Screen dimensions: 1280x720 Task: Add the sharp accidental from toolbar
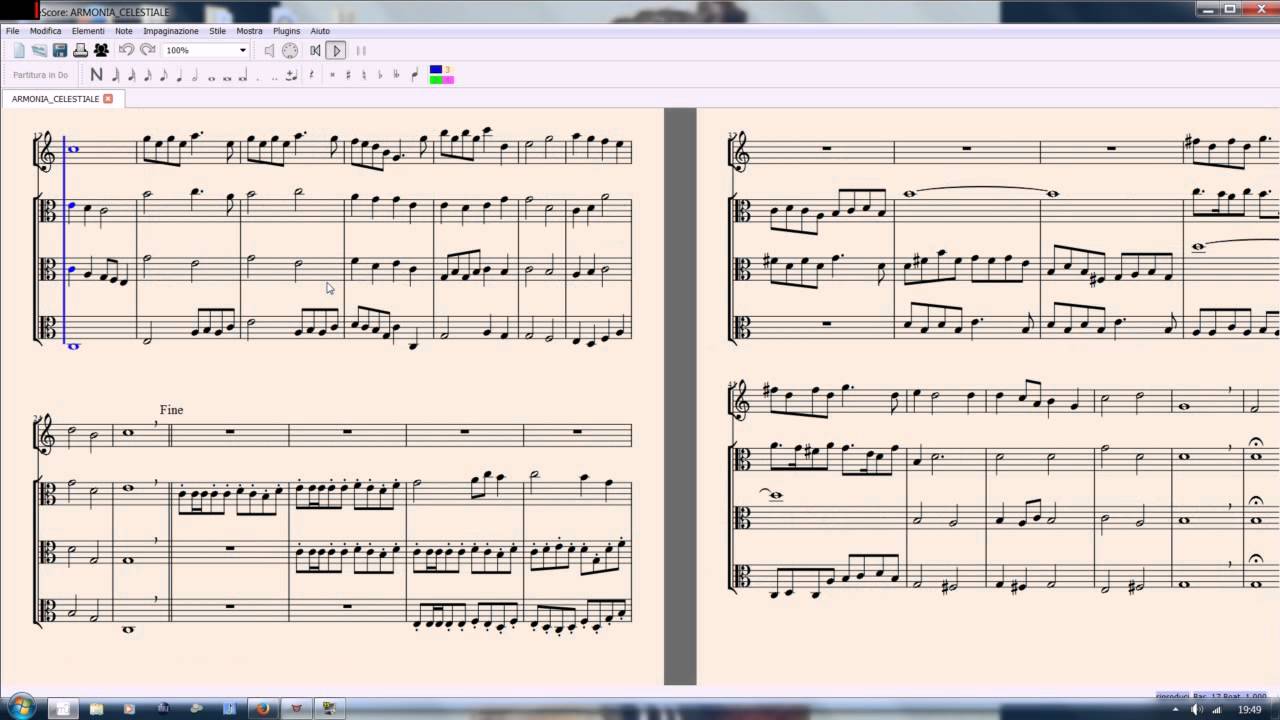pyautogui.click(x=348, y=75)
